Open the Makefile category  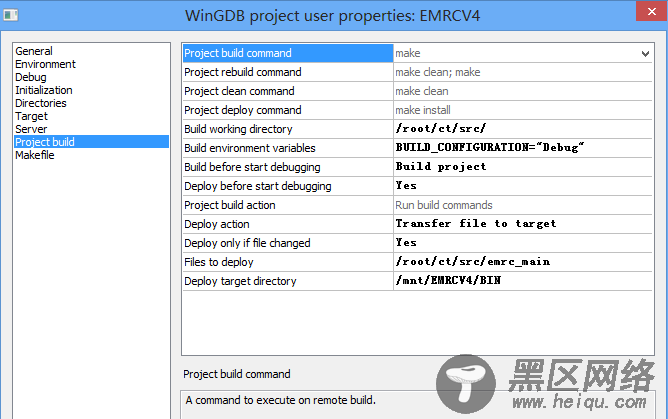point(35,155)
